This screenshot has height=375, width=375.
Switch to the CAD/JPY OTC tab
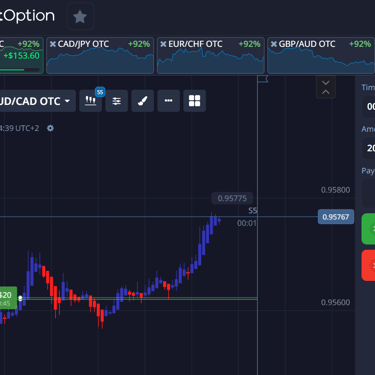(x=100, y=55)
